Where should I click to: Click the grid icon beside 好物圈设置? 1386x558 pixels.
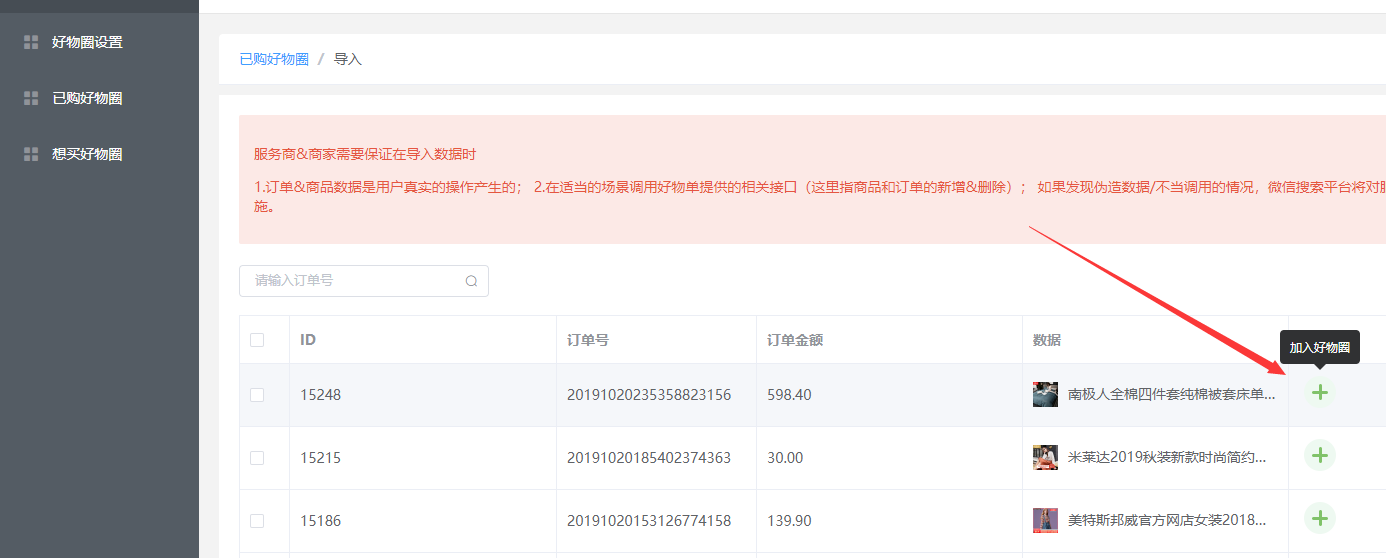pyautogui.click(x=31, y=42)
